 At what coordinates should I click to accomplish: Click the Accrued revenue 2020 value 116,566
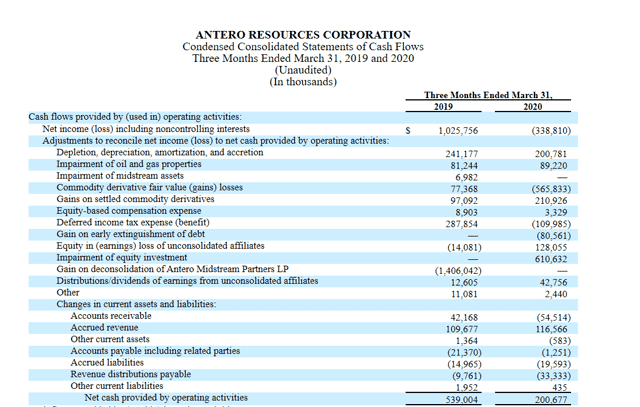[548, 328]
